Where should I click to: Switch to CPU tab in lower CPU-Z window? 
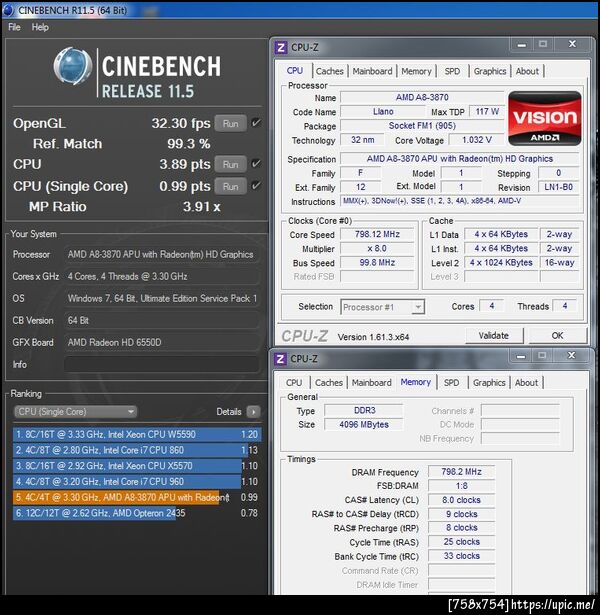[x=294, y=383]
